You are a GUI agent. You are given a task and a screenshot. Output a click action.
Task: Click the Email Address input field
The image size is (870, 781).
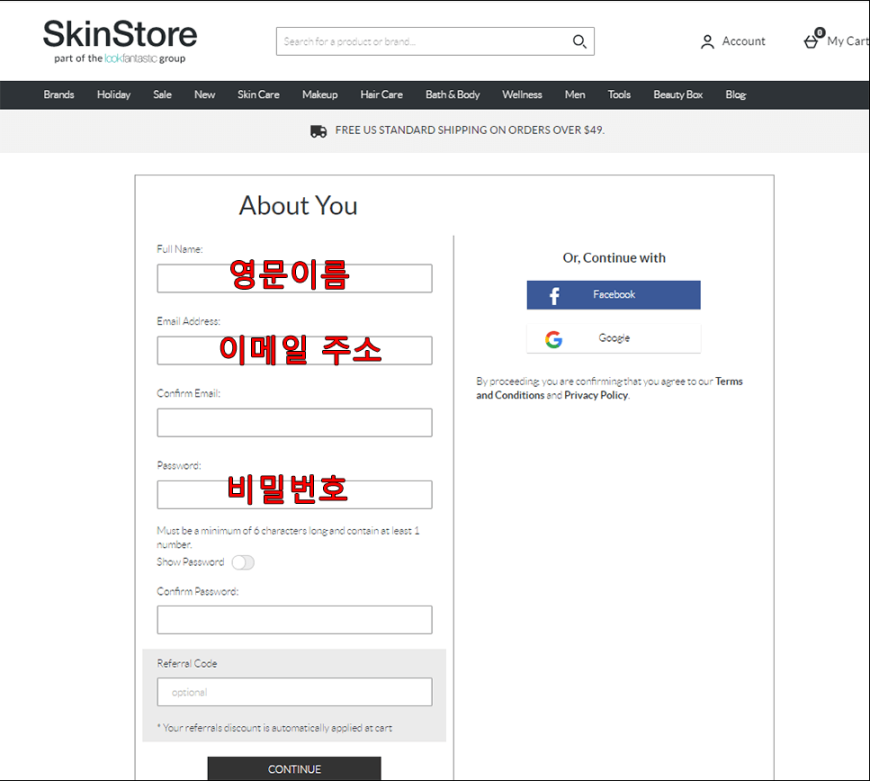click(295, 351)
